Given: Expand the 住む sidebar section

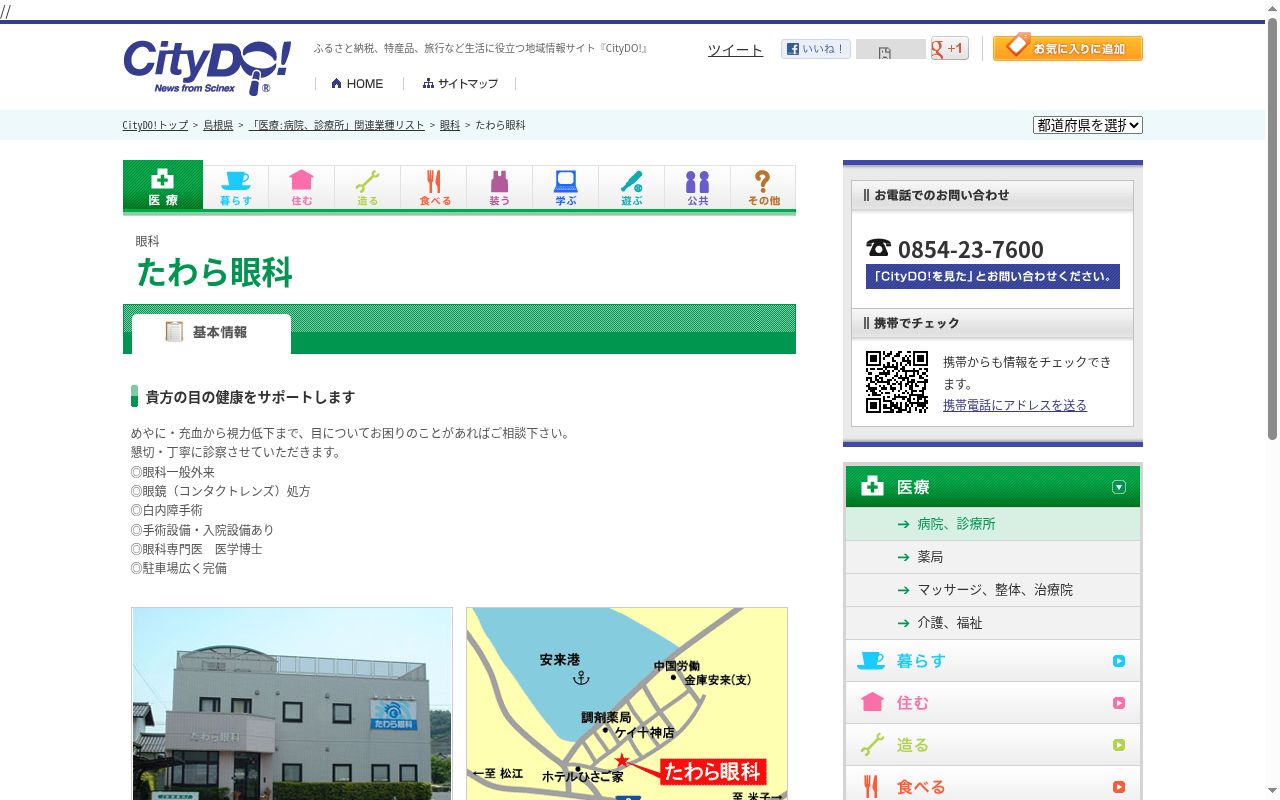Looking at the screenshot, I should click(x=992, y=703).
